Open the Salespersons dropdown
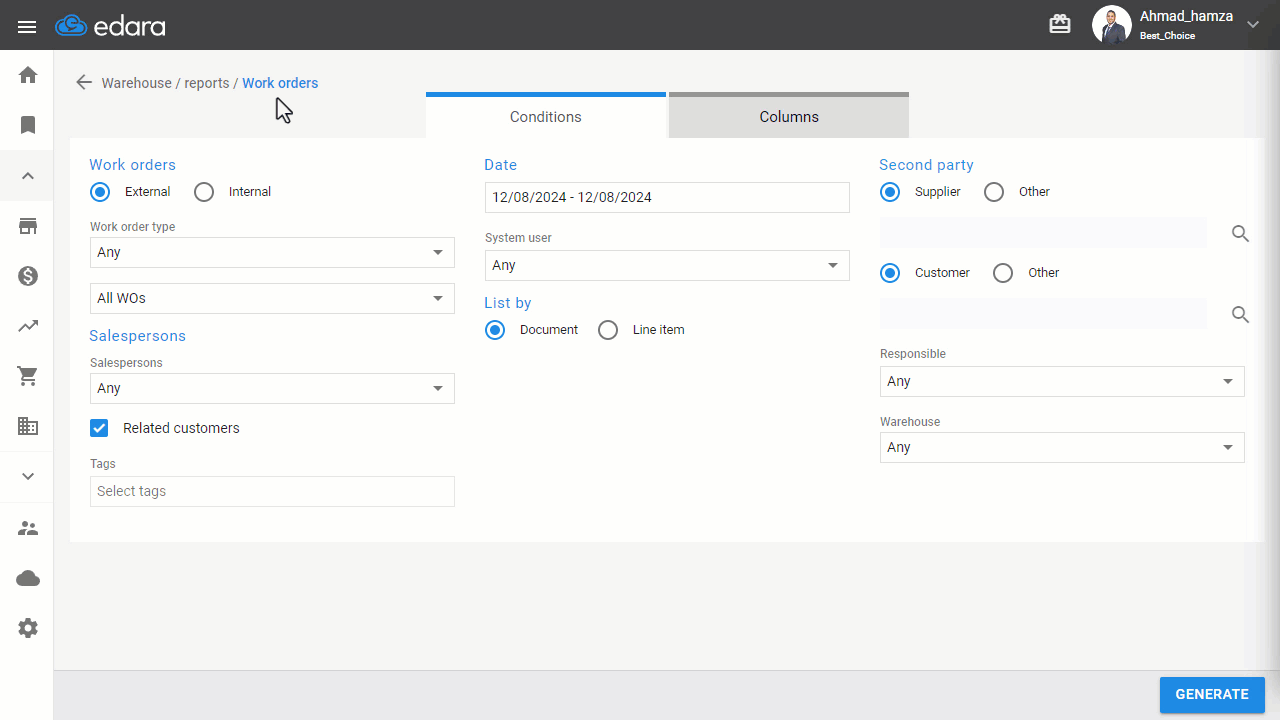 [x=272, y=388]
